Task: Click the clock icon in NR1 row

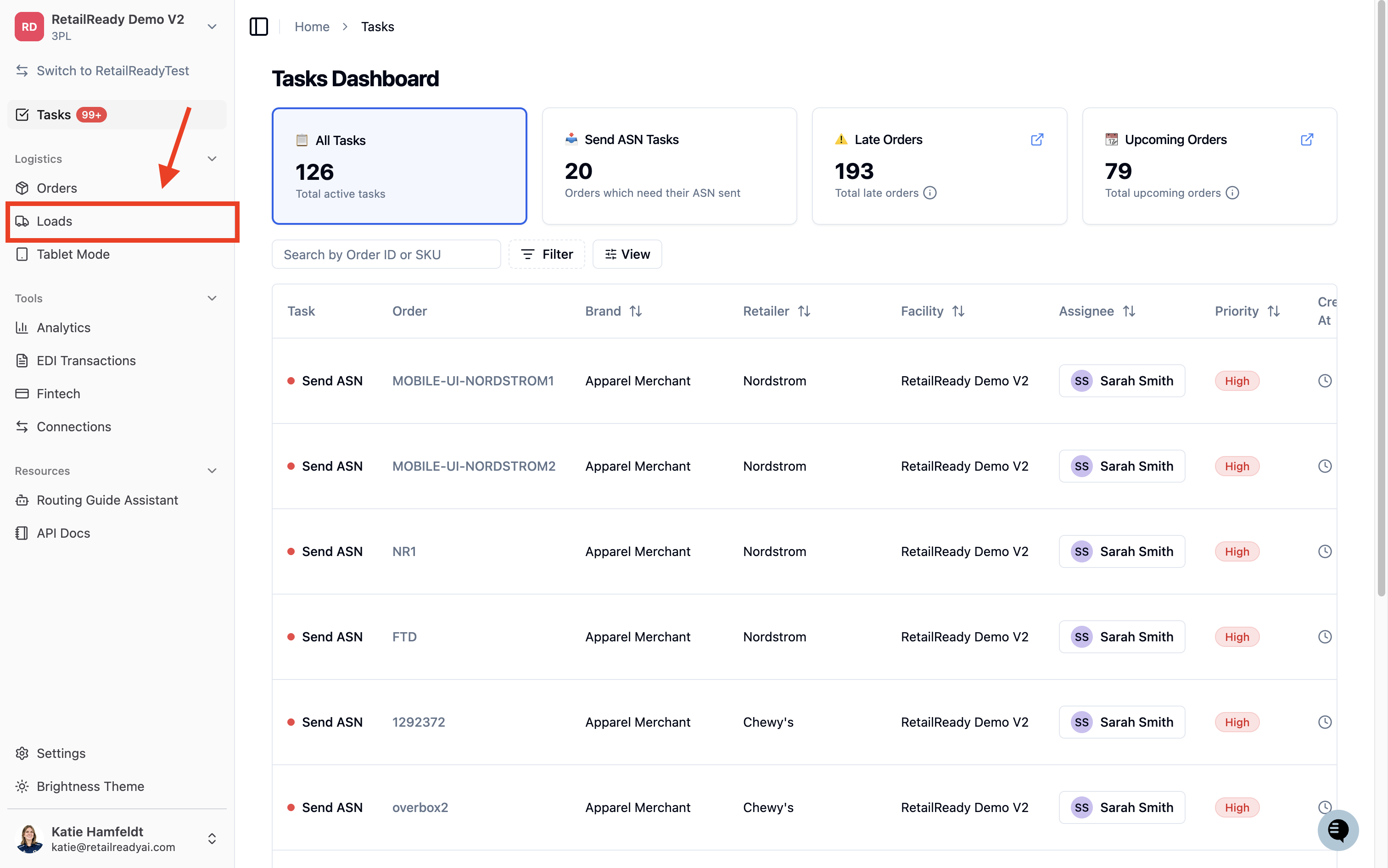Action: pos(1324,551)
